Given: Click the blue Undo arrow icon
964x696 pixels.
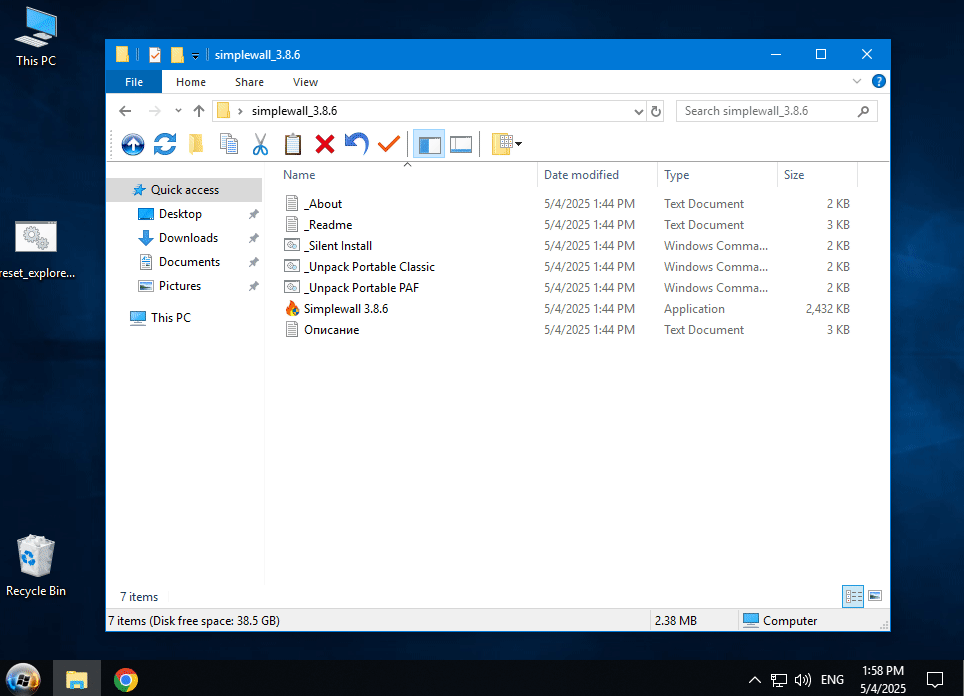Looking at the screenshot, I should tap(356, 144).
